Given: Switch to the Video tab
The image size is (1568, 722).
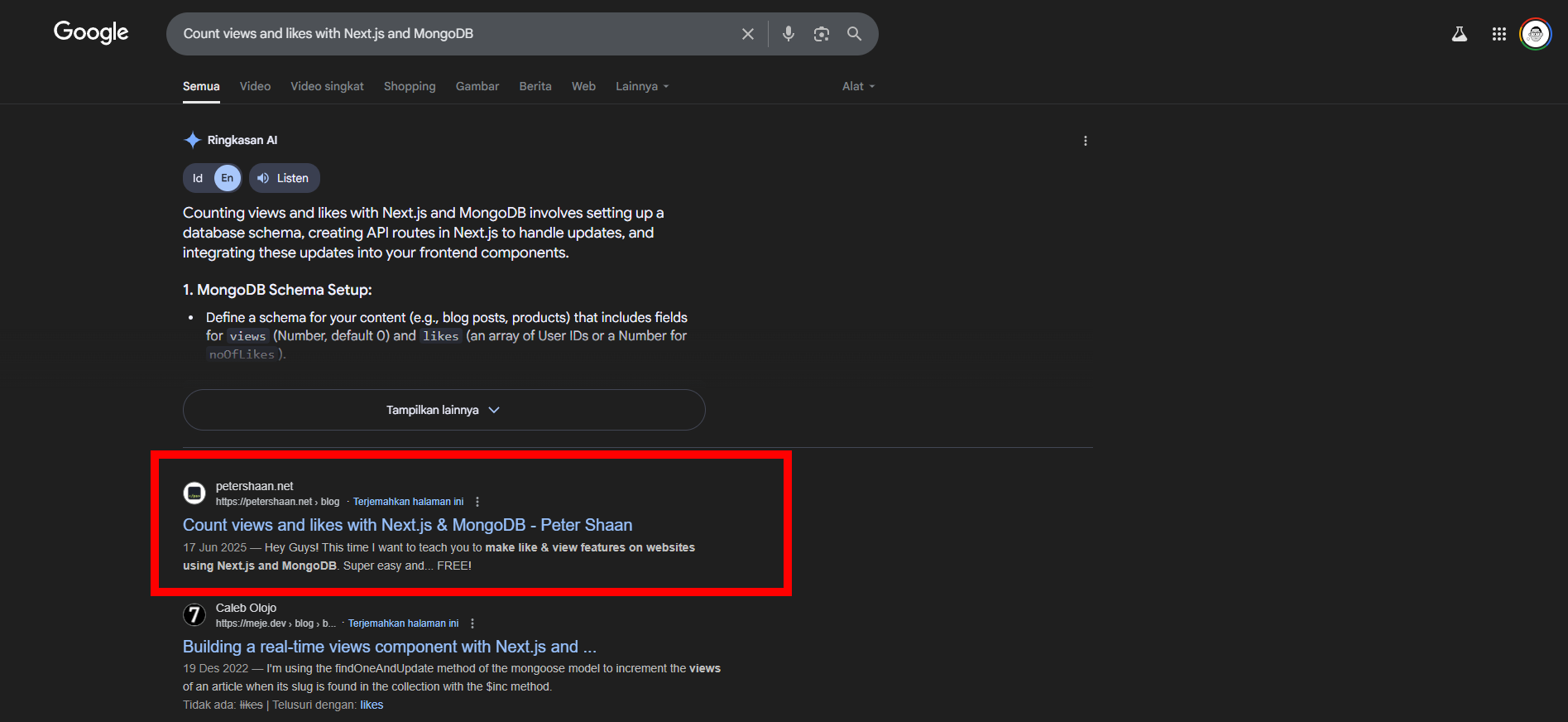Looking at the screenshot, I should coord(255,86).
